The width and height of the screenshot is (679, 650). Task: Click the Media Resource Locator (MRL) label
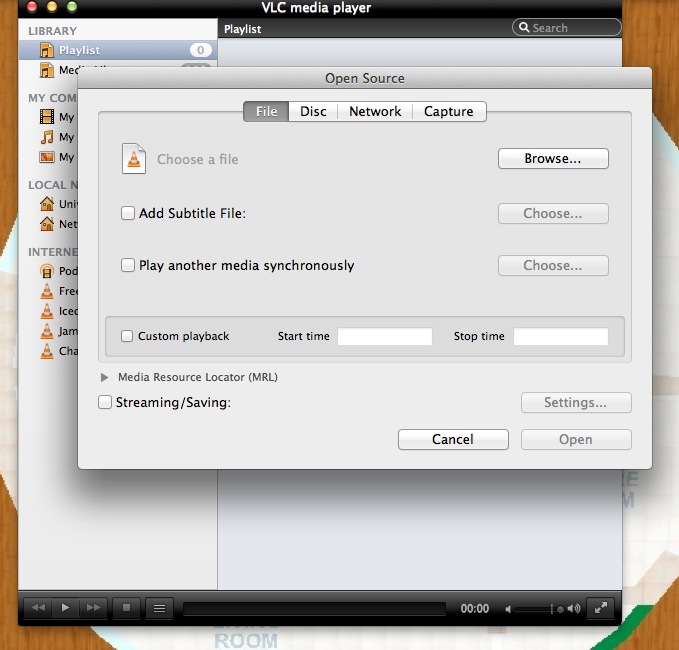(198, 377)
